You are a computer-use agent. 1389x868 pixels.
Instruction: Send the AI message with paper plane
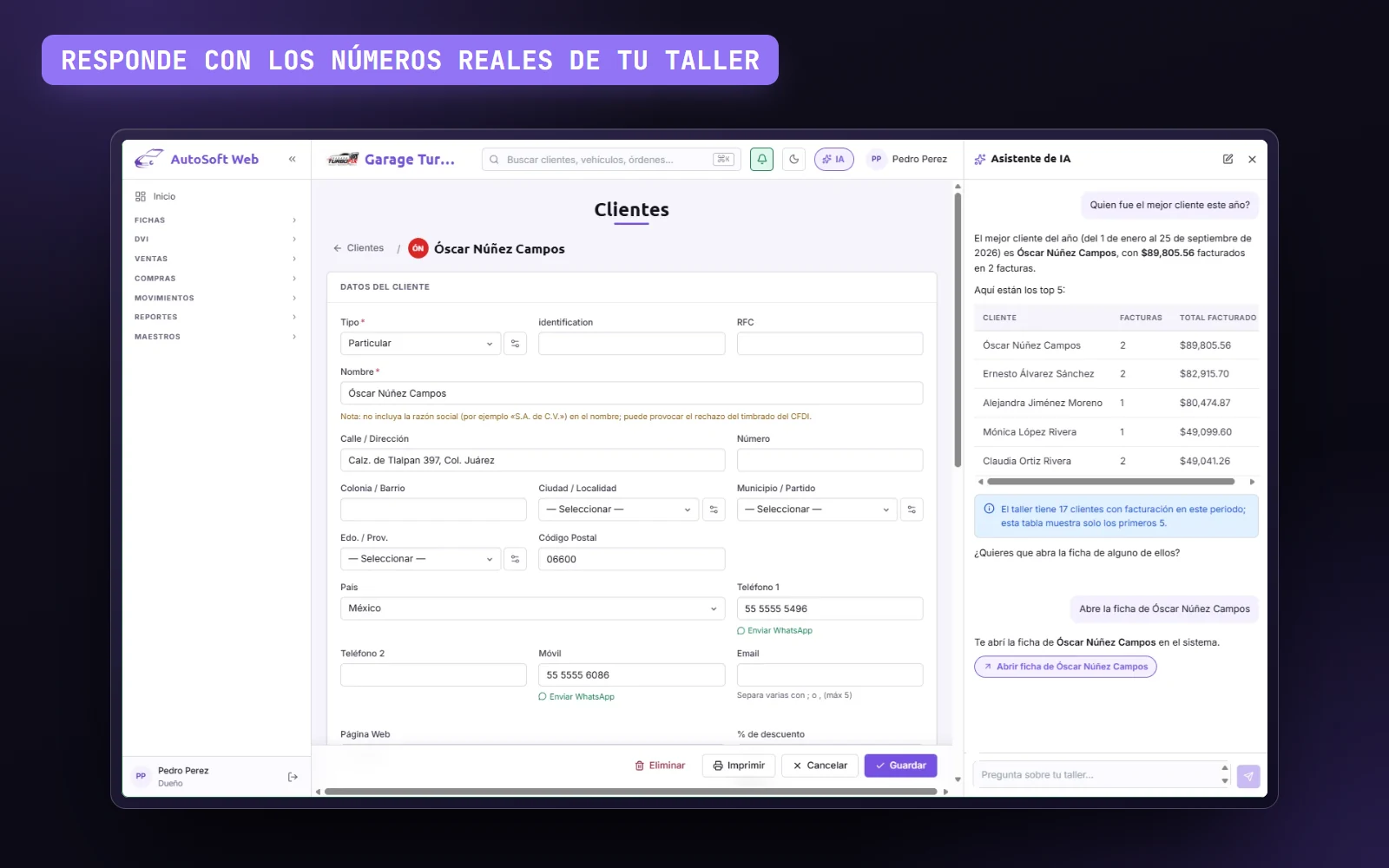coord(1248,776)
